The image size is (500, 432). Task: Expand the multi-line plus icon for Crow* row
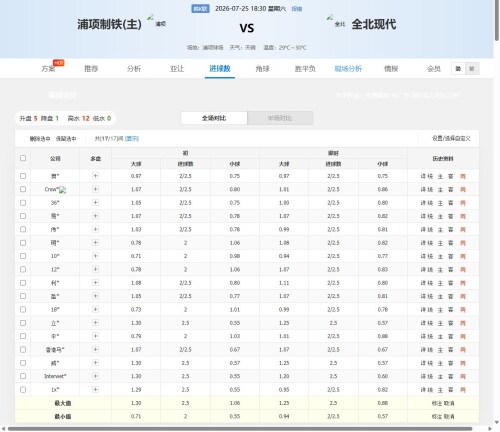coord(95,189)
